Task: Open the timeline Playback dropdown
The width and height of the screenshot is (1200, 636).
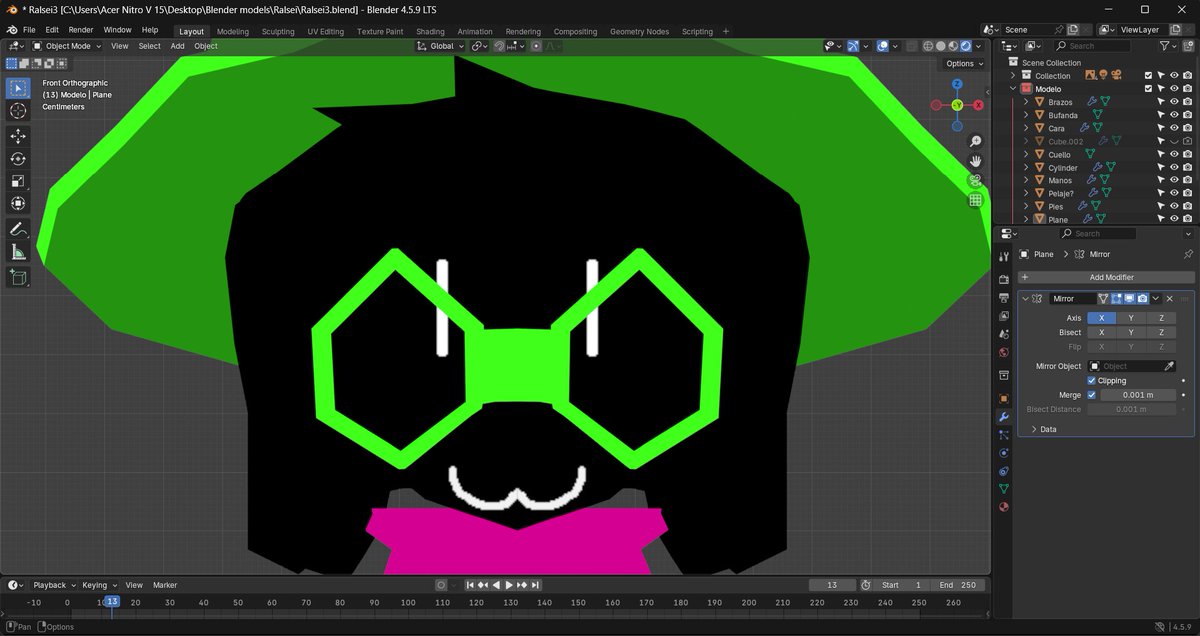Action: pos(53,585)
